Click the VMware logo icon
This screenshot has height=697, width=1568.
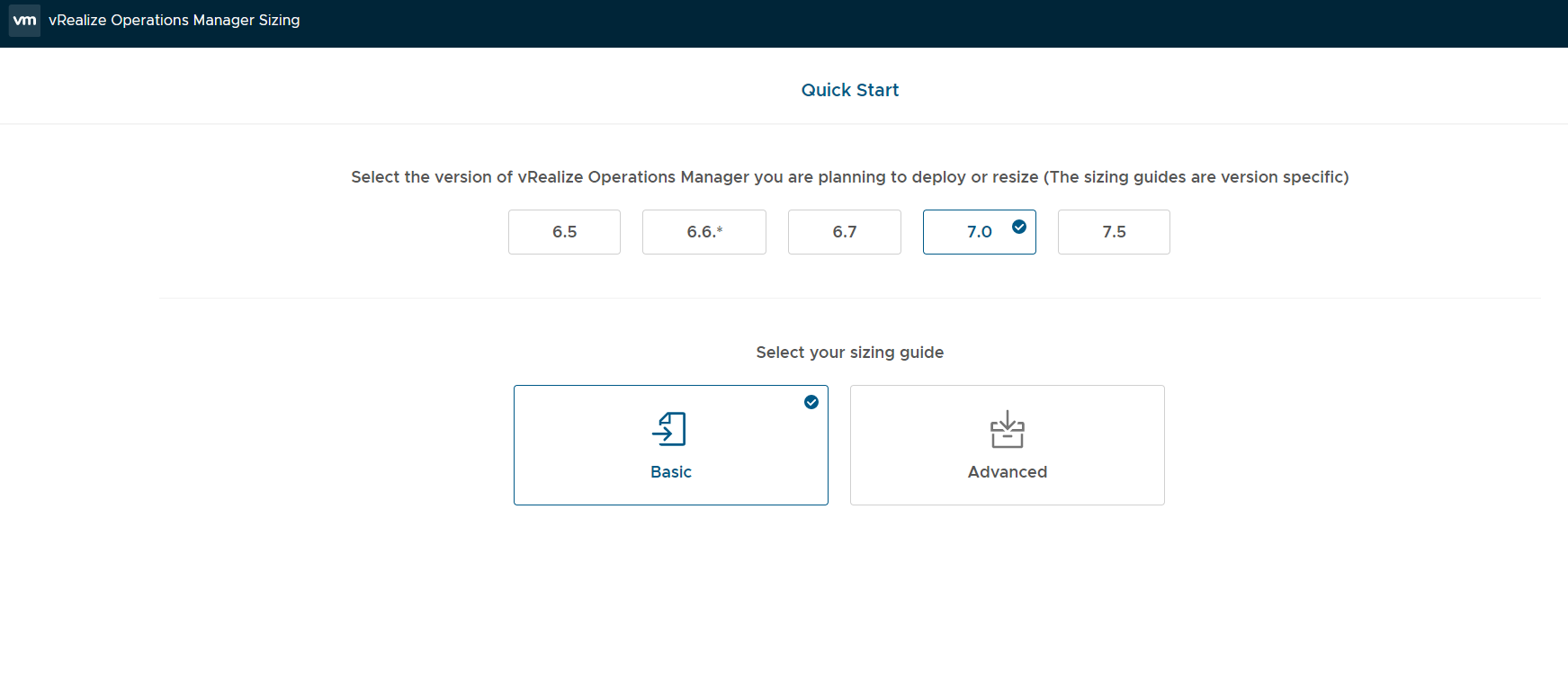[24, 20]
